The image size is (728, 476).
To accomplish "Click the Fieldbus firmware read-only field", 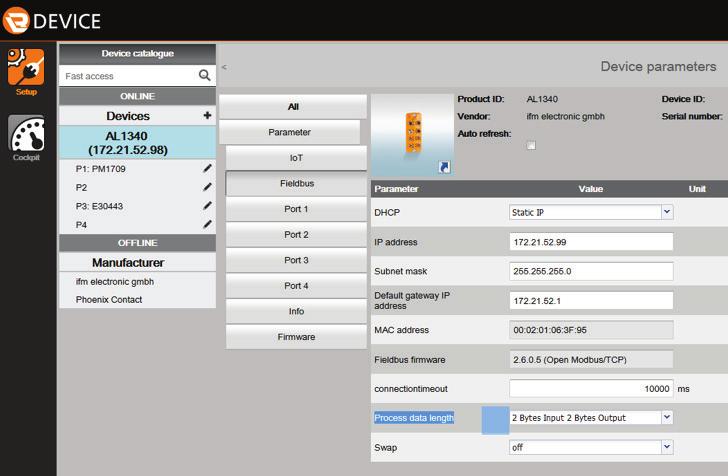I will click(x=591, y=359).
